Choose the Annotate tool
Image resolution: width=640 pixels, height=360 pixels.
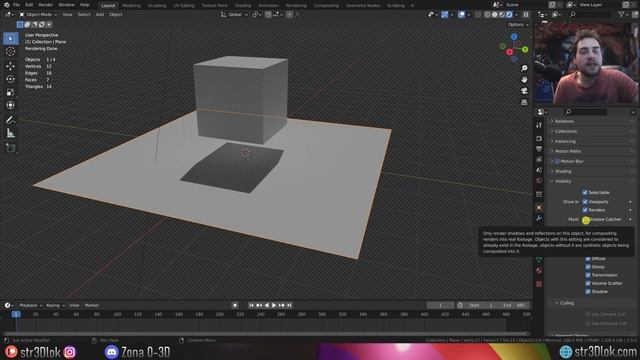(11, 120)
